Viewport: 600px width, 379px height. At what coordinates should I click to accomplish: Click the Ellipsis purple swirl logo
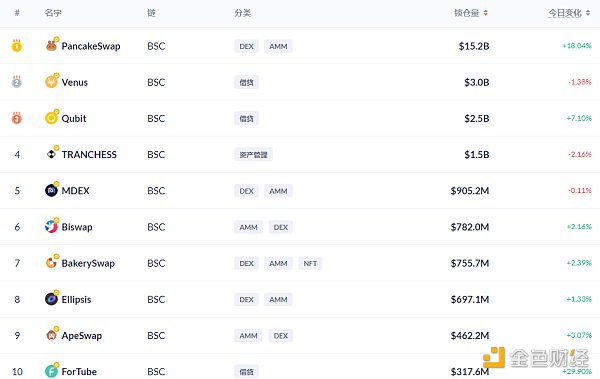click(51, 299)
